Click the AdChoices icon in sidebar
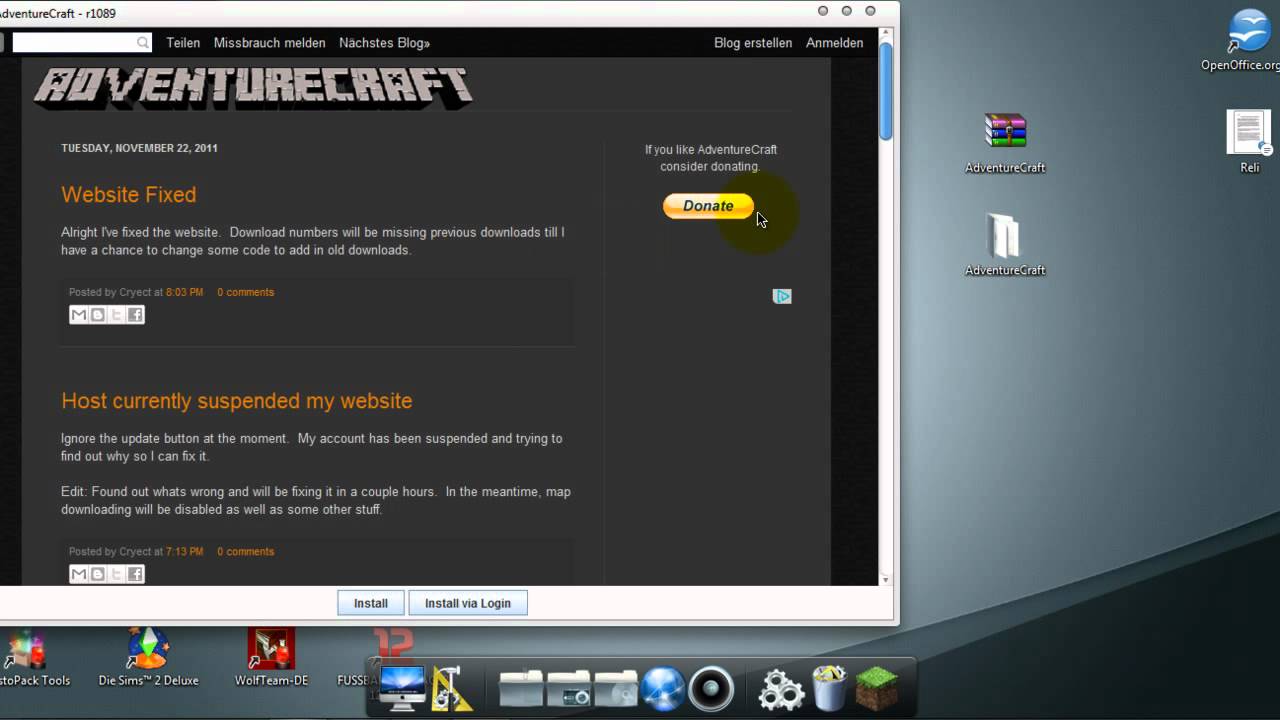 (x=782, y=296)
